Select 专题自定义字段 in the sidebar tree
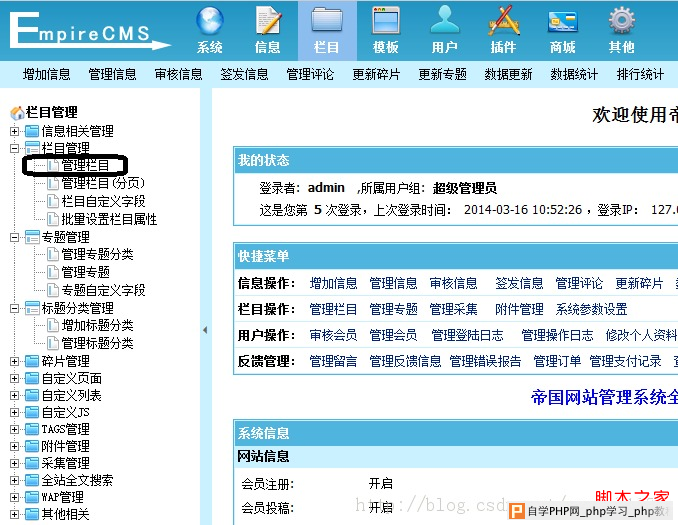Image resolution: width=678 pixels, height=525 pixels. click(103, 290)
